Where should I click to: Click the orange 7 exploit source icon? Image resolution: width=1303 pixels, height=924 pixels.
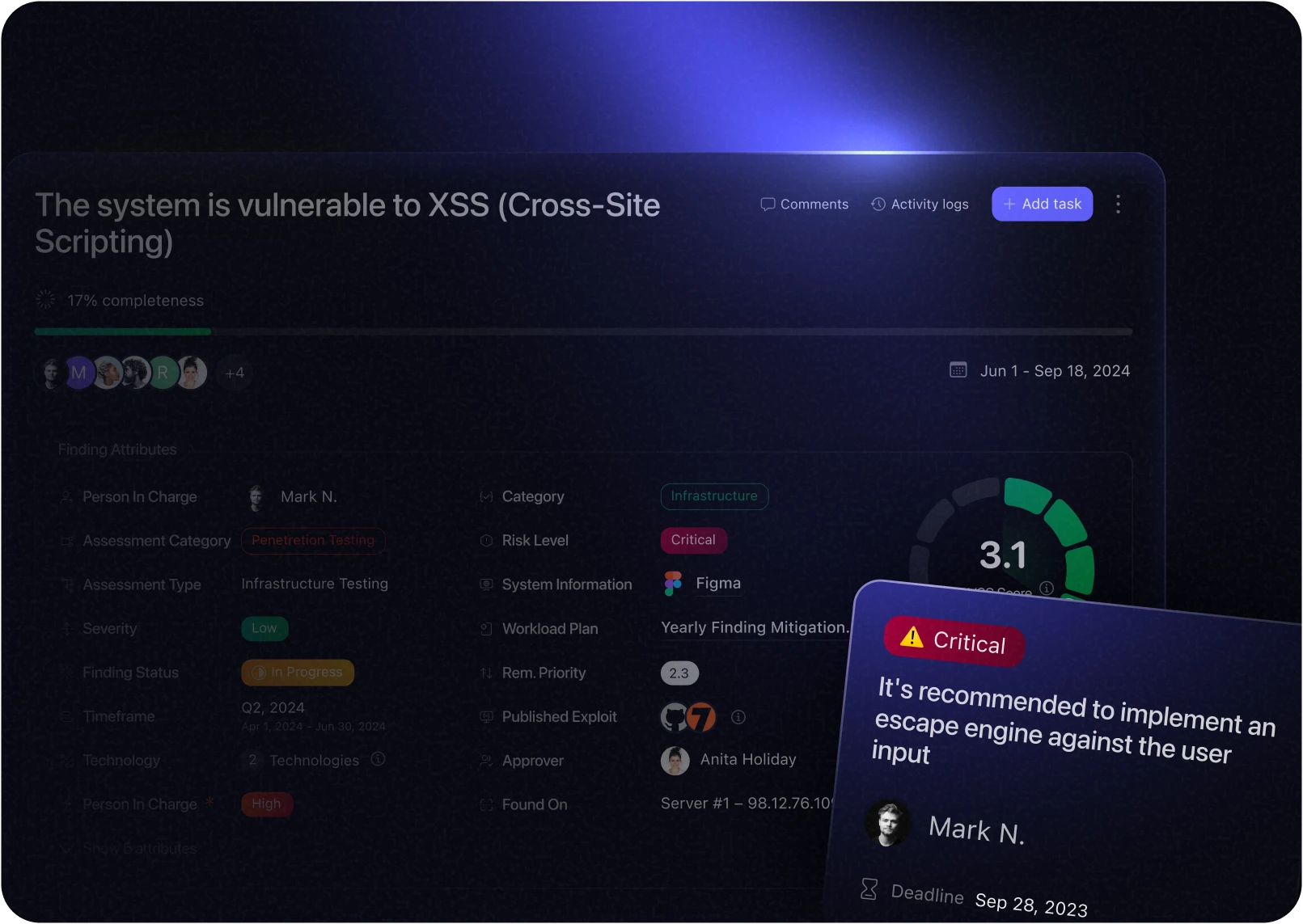[x=701, y=717]
